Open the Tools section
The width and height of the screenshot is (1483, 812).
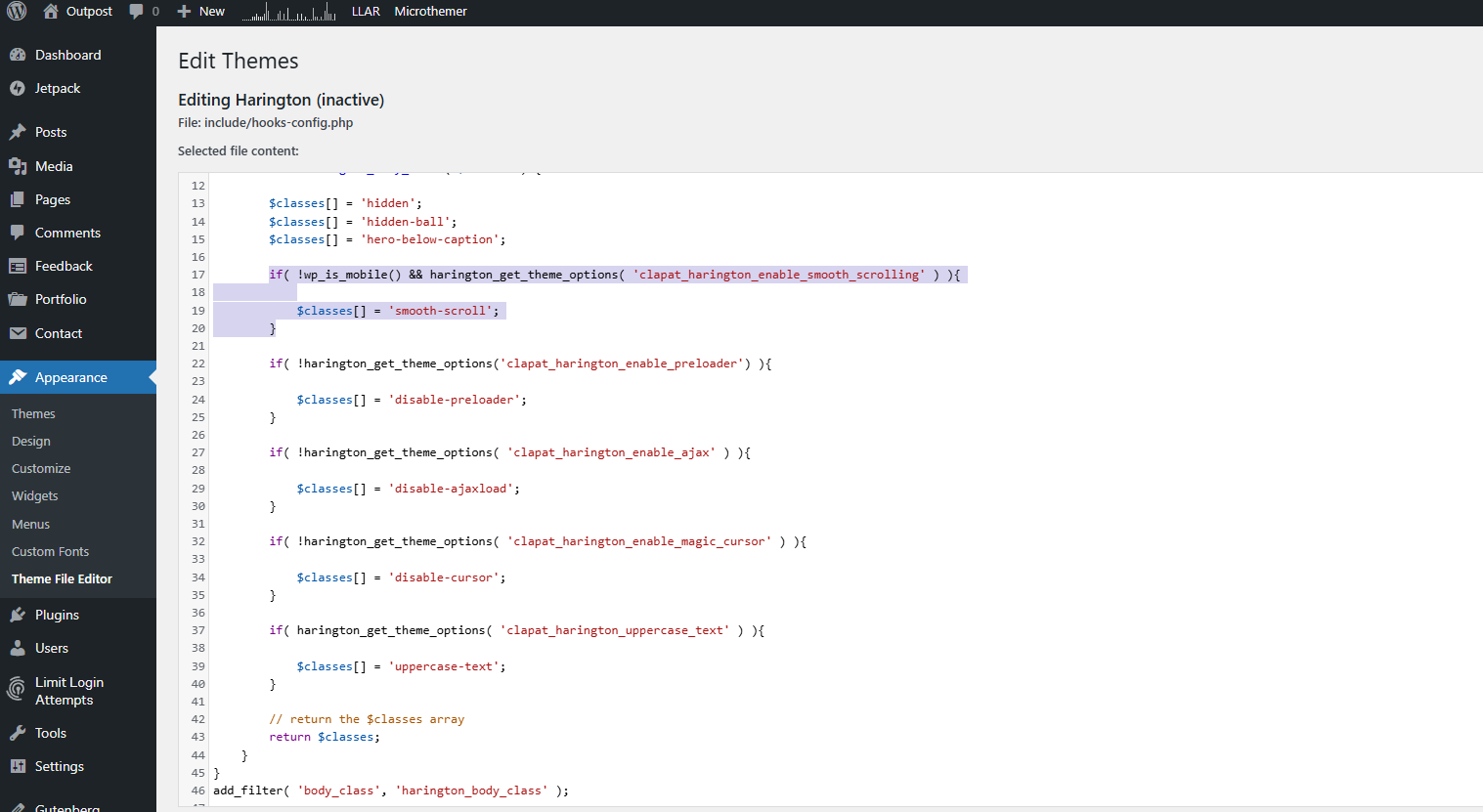tap(51, 733)
